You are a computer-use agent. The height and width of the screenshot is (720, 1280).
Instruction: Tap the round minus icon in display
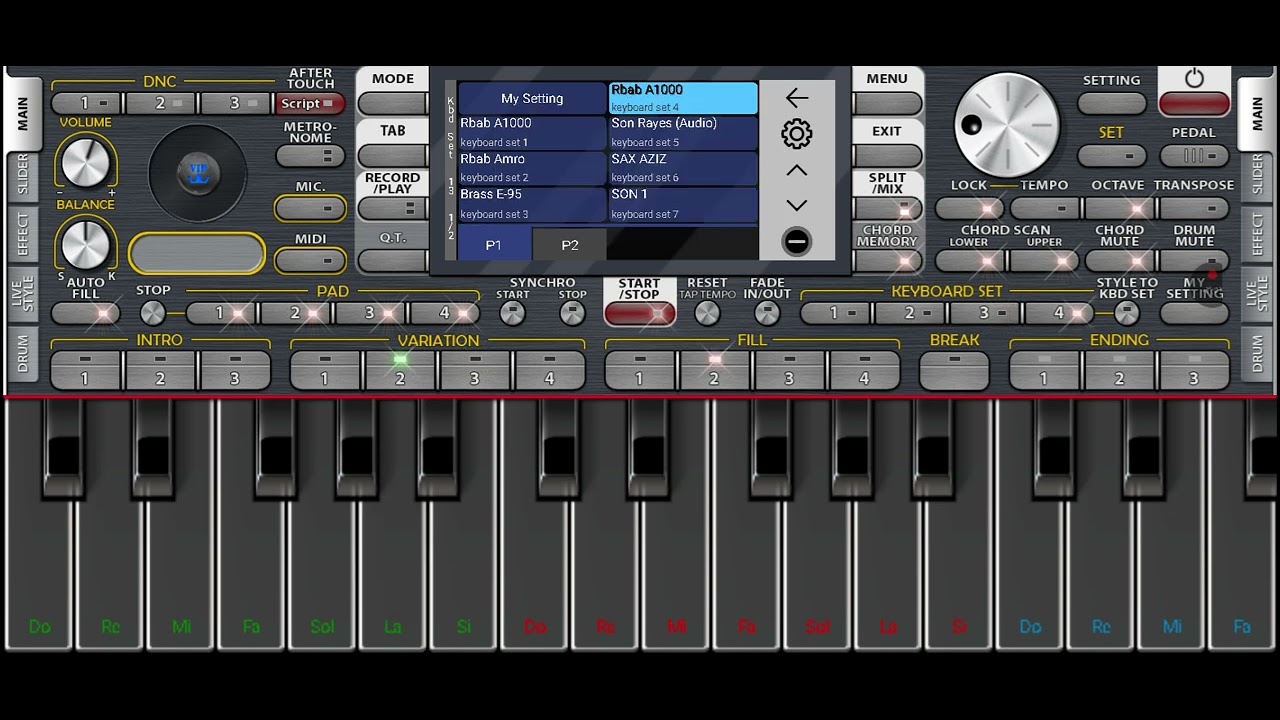tap(797, 242)
